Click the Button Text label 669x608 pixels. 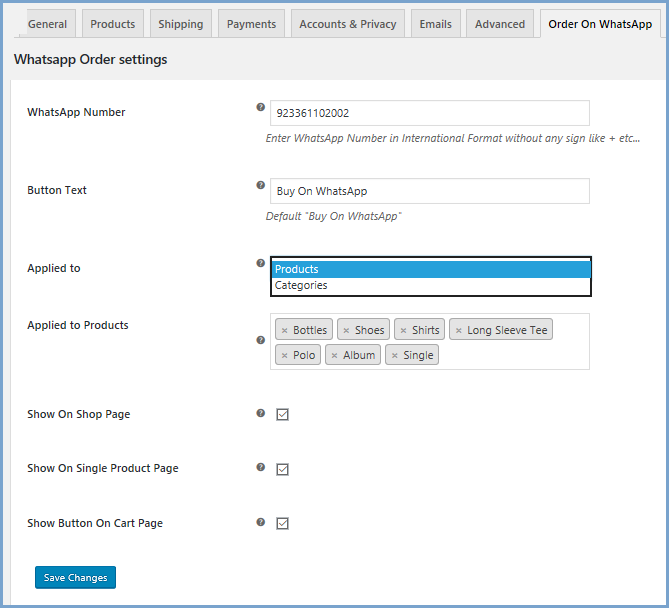coord(57,190)
